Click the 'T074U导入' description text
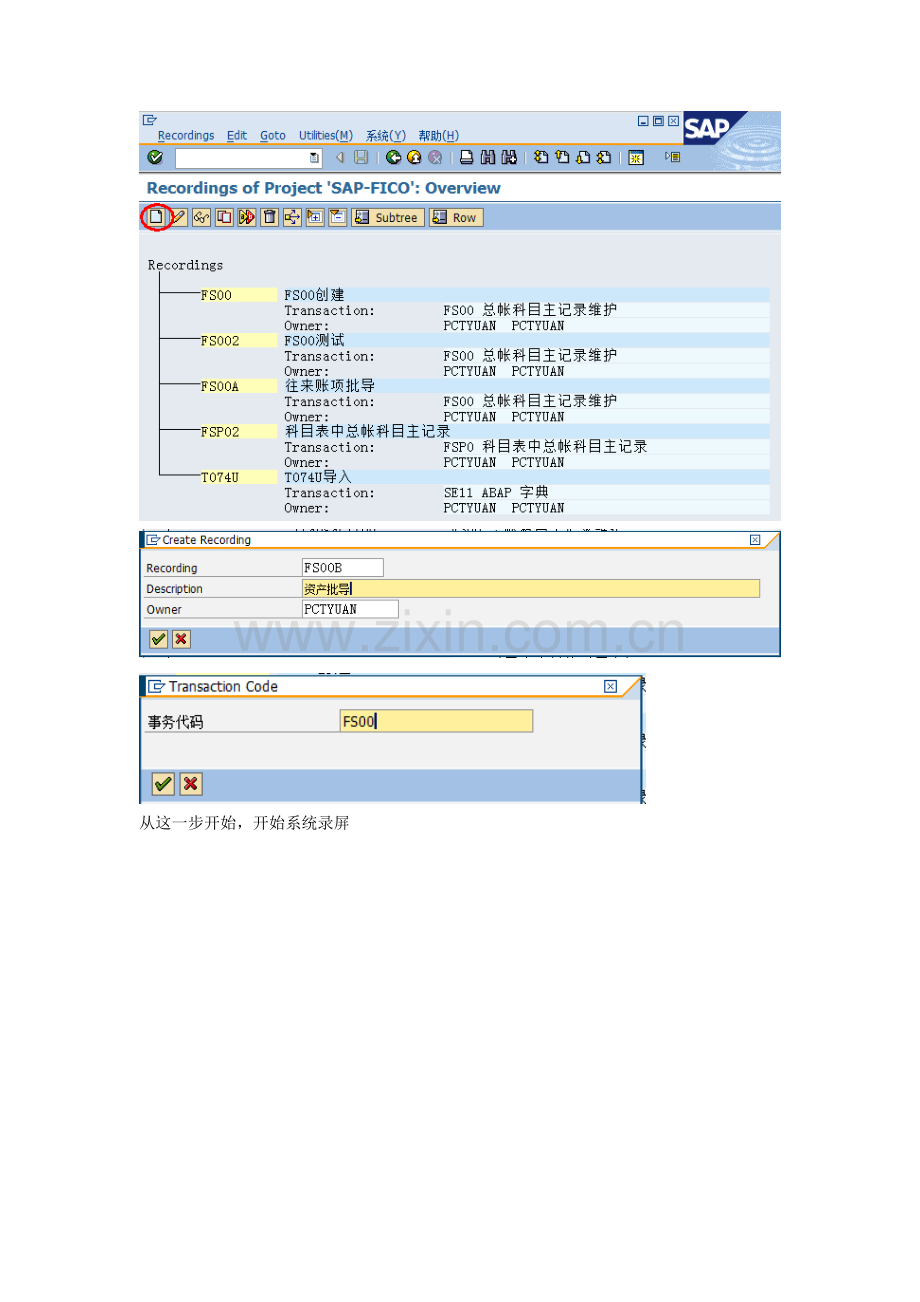This screenshot has width=920, height=1302. tap(318, 477)
